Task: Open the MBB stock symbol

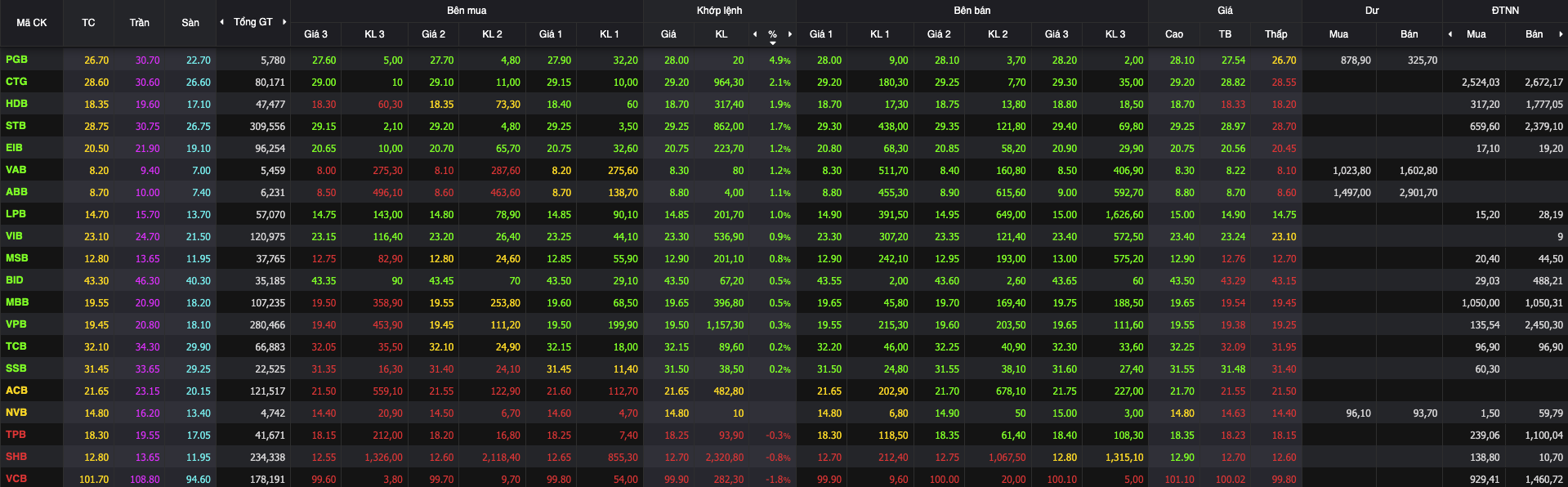Action: pyautogui.click(x=17, y=302)
